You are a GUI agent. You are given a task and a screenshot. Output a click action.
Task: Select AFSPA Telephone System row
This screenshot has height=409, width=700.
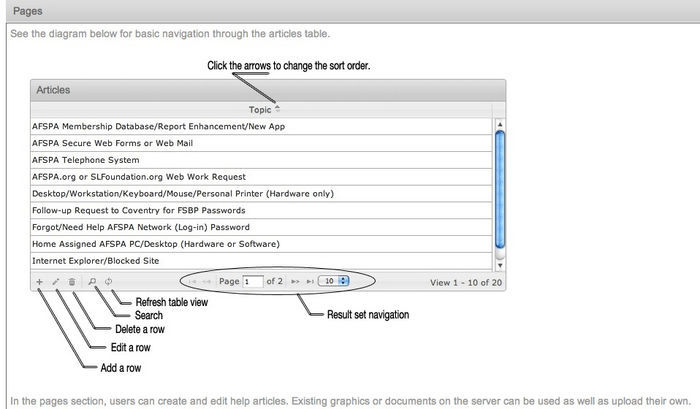[86, 160]
